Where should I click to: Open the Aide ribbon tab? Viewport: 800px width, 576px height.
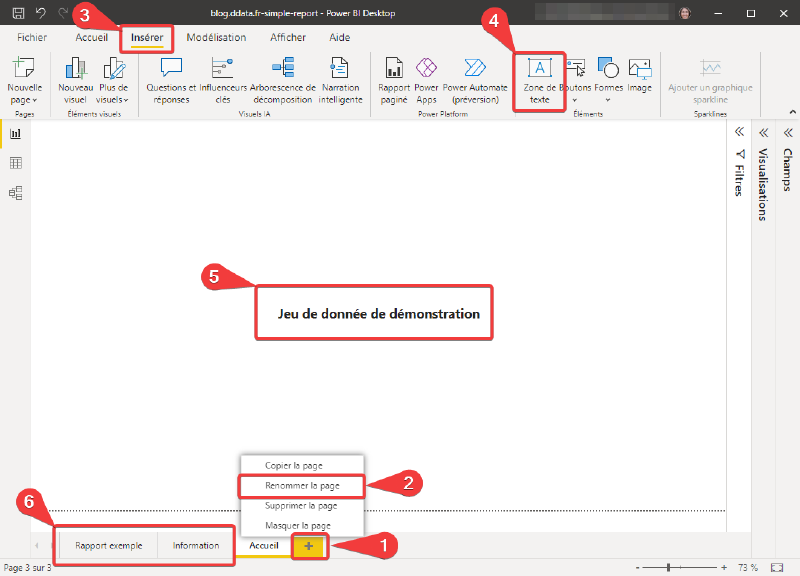tap(340, 37)
